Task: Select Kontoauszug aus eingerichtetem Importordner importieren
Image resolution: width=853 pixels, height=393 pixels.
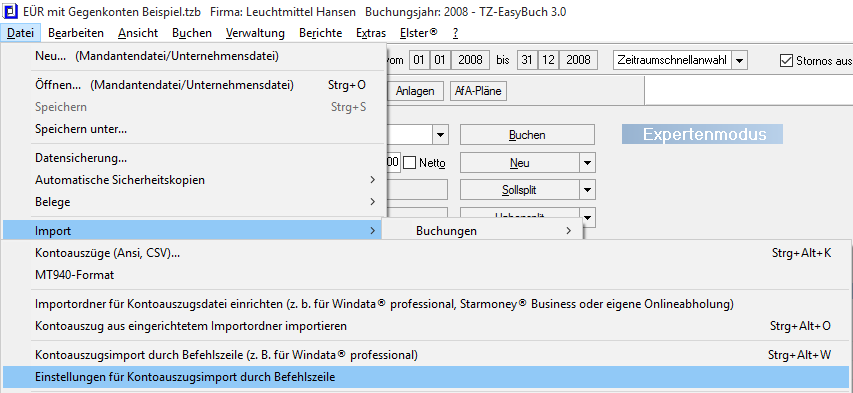Action: [426, 326]
